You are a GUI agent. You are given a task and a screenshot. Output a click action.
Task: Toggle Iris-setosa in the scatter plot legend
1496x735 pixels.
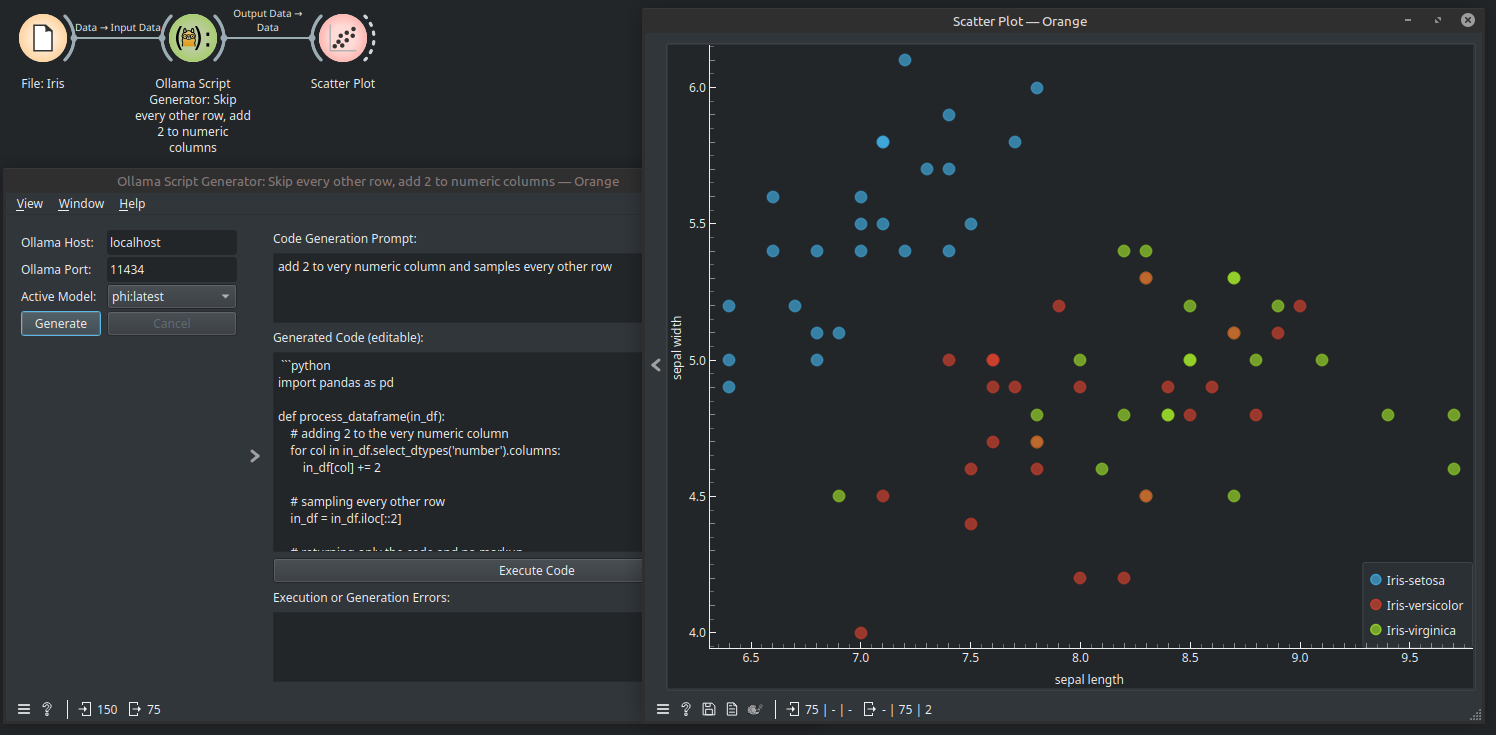[x=1416, y=580]
